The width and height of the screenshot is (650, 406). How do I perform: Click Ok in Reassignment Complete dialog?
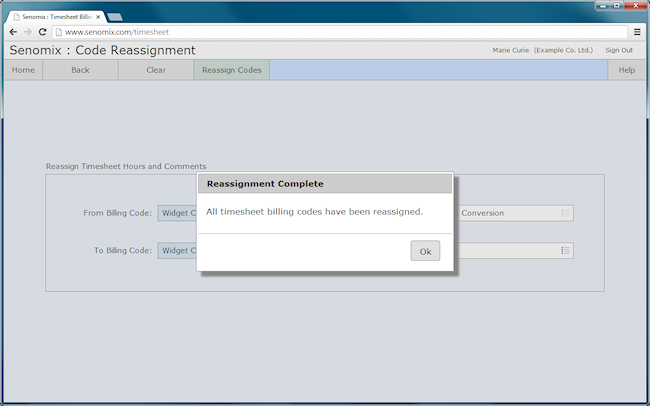(425, 251)
